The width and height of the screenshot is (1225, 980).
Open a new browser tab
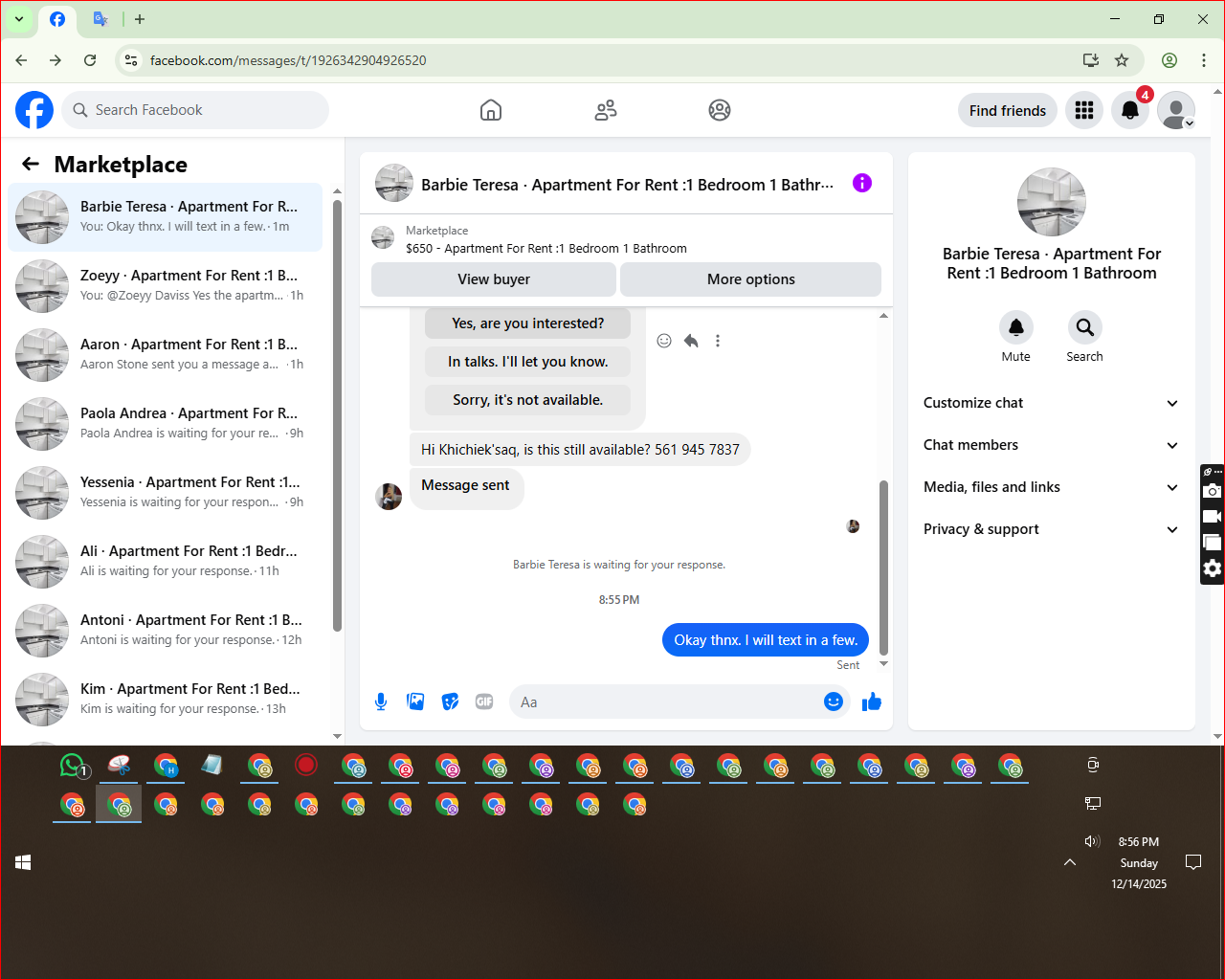(x=140, y=19)
